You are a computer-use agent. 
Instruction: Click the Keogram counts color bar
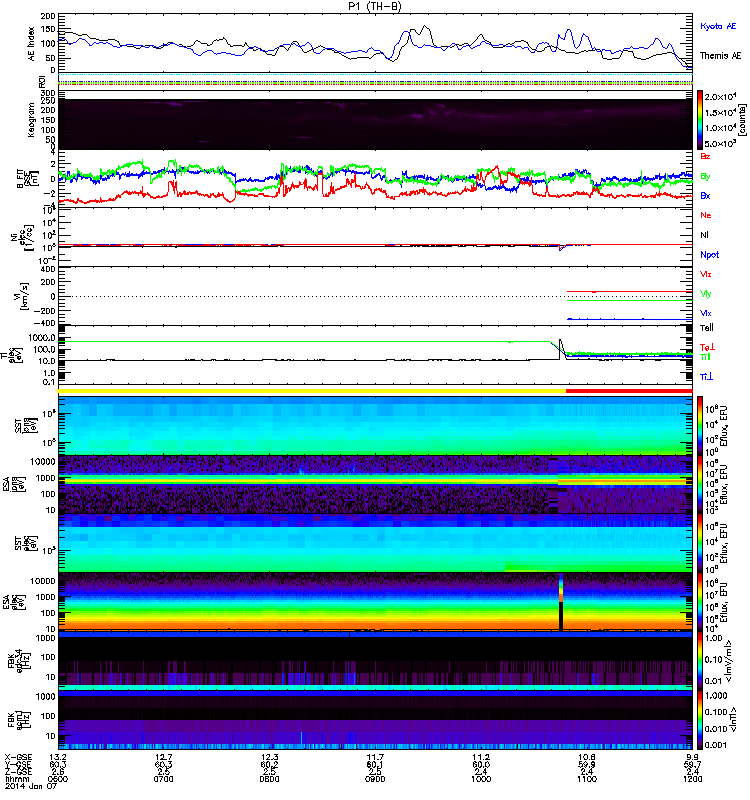click(700, 120)
